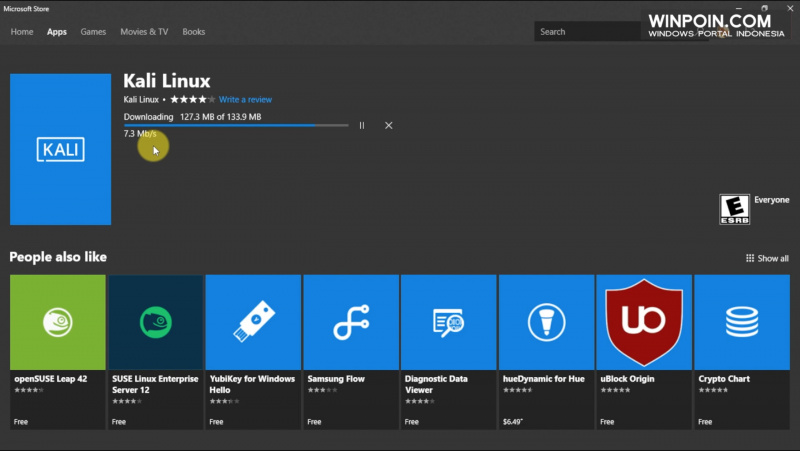The width and height of the screenshot is (800, 451).
Task: Click the People also like heading
Action: (x=58, y=257)
